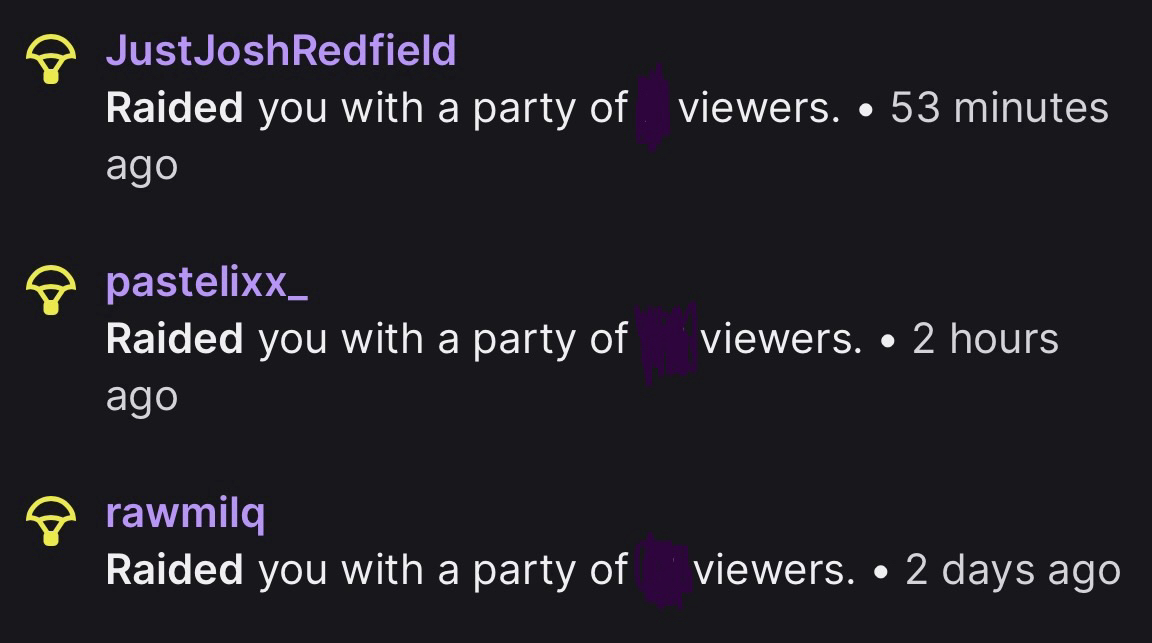Open the pastelixx_ channel link
The height and width of the screenshot is (643, 1152).
click(207, 282)
